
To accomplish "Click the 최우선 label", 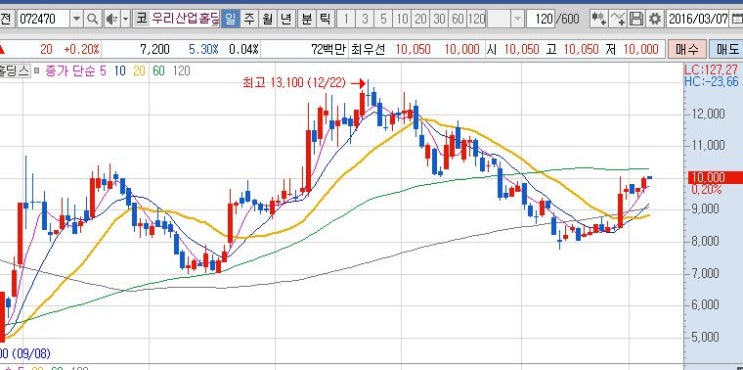I will (368, 49).
